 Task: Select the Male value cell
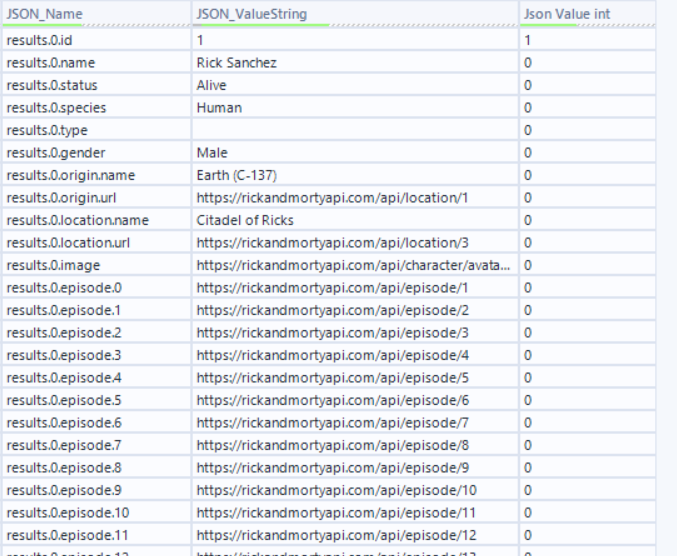355,152
